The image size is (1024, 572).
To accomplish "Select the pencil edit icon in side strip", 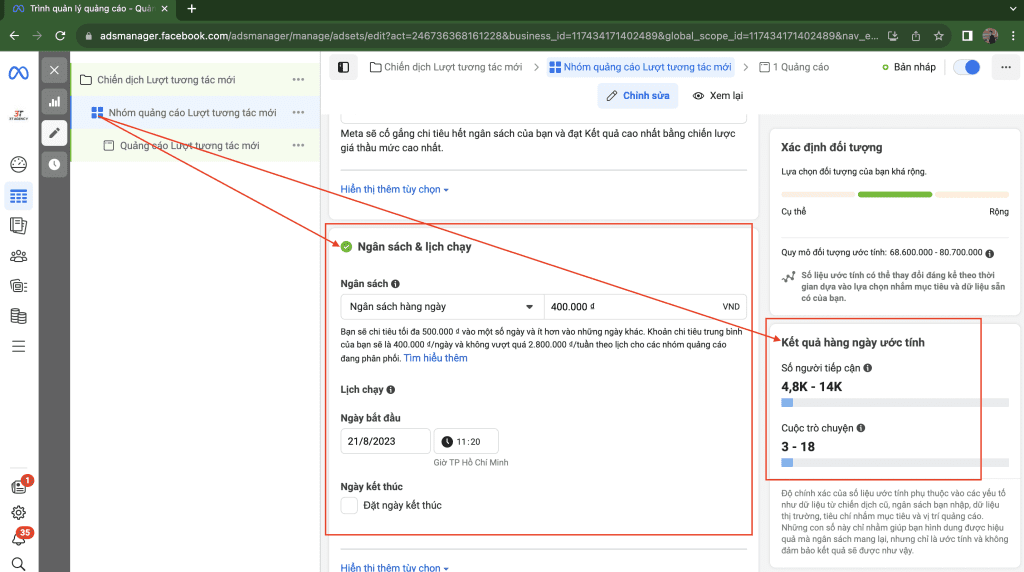I will (x=54, y=133).
